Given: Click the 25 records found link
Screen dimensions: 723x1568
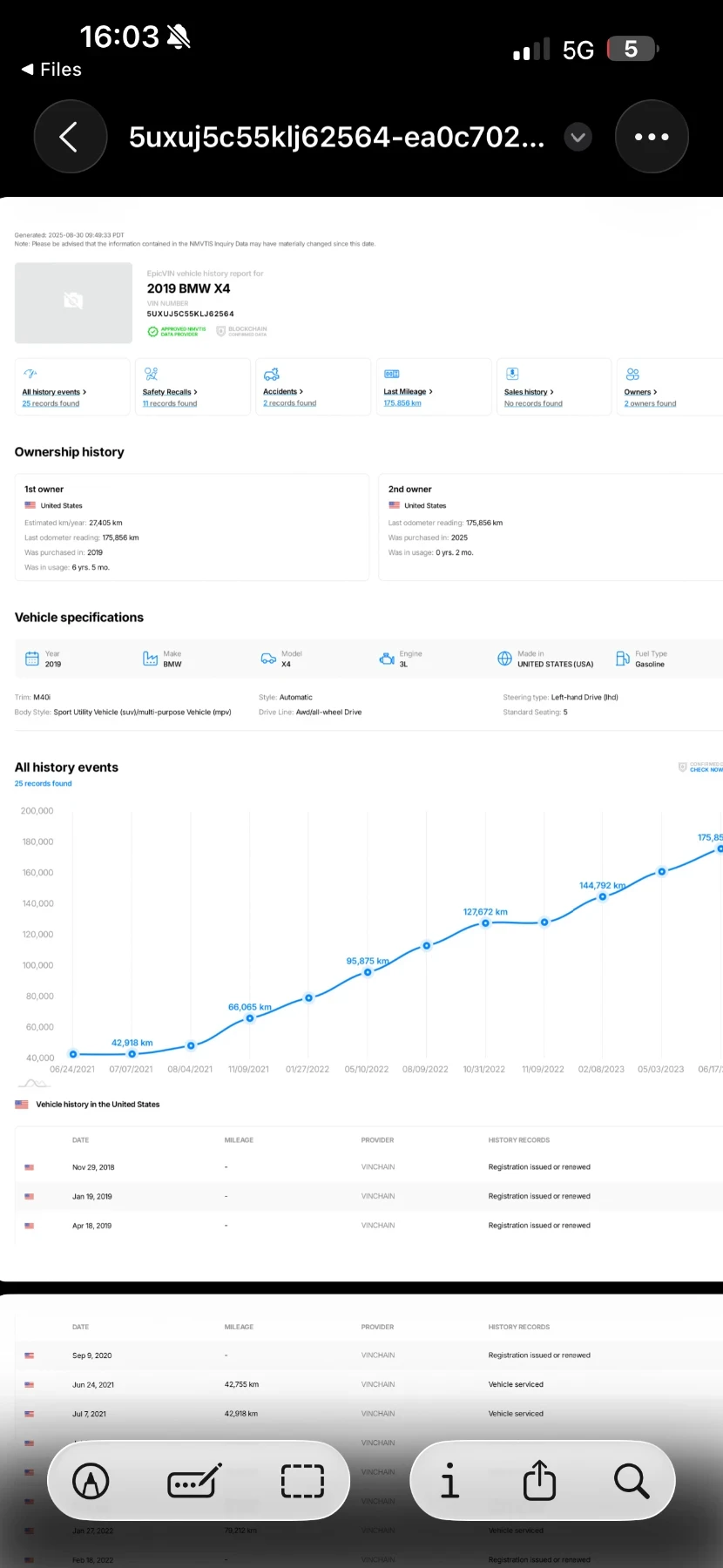Looking at the screenshot, I should tap(43, 783).
